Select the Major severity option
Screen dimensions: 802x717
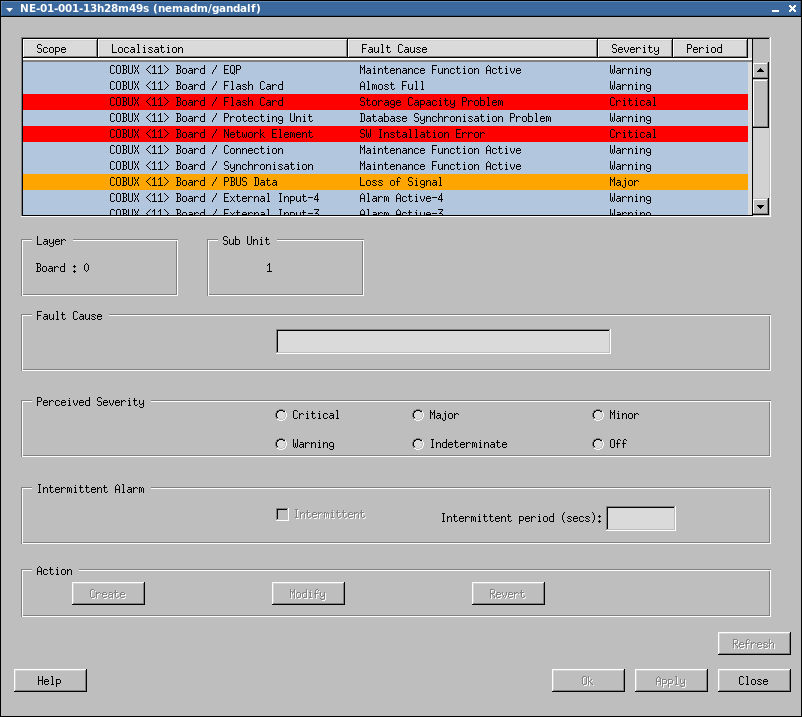(419, 415)
